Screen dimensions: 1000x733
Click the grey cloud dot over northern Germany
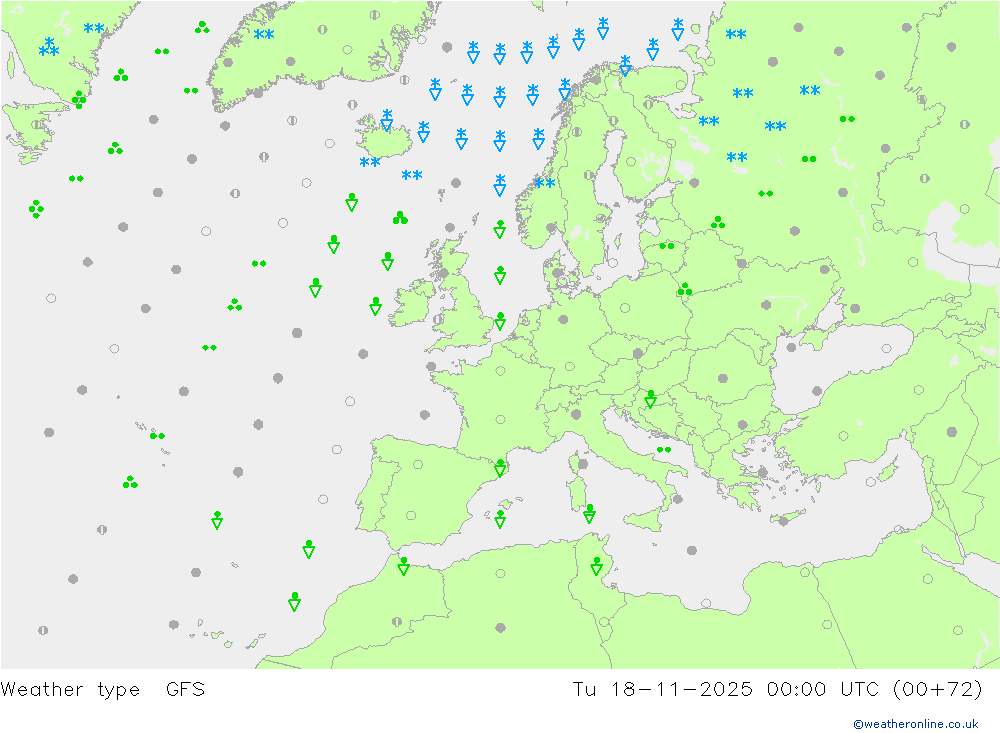pyautogui.click(x=562, y=320)
